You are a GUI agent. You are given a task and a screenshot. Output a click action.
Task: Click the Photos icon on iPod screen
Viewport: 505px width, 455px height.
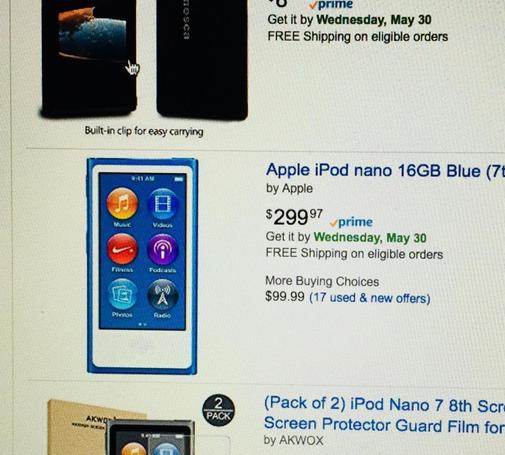[x=122, y=295]
